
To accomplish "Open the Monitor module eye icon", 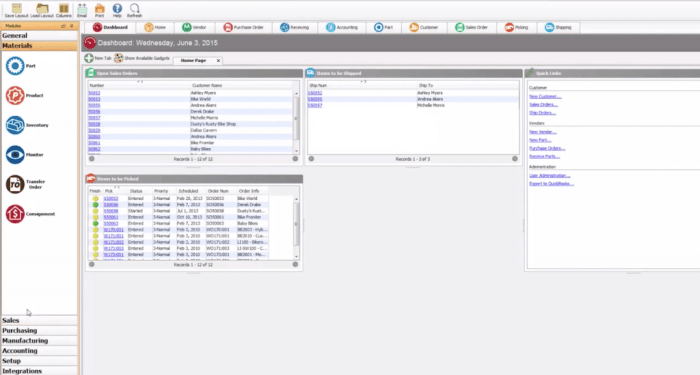I will [15, 155].
